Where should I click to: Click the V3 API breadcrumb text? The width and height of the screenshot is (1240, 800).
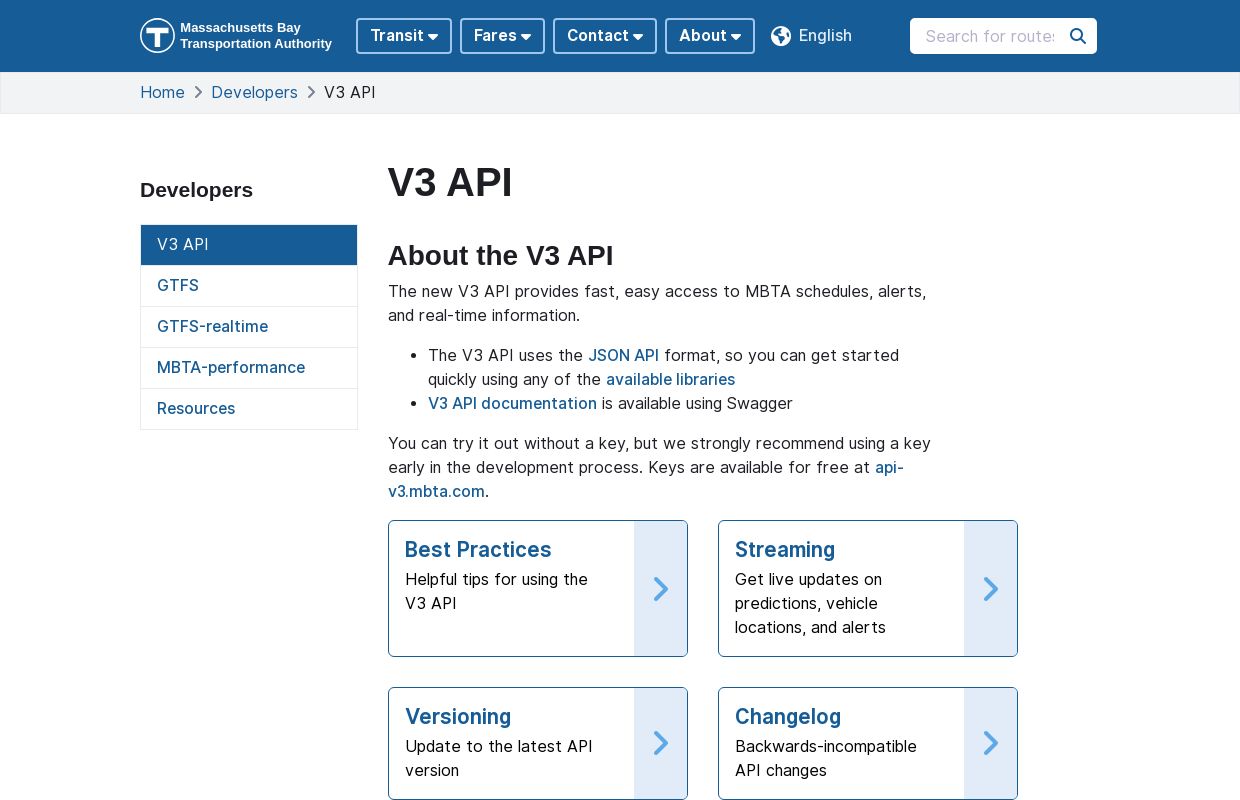click(350, 92)
